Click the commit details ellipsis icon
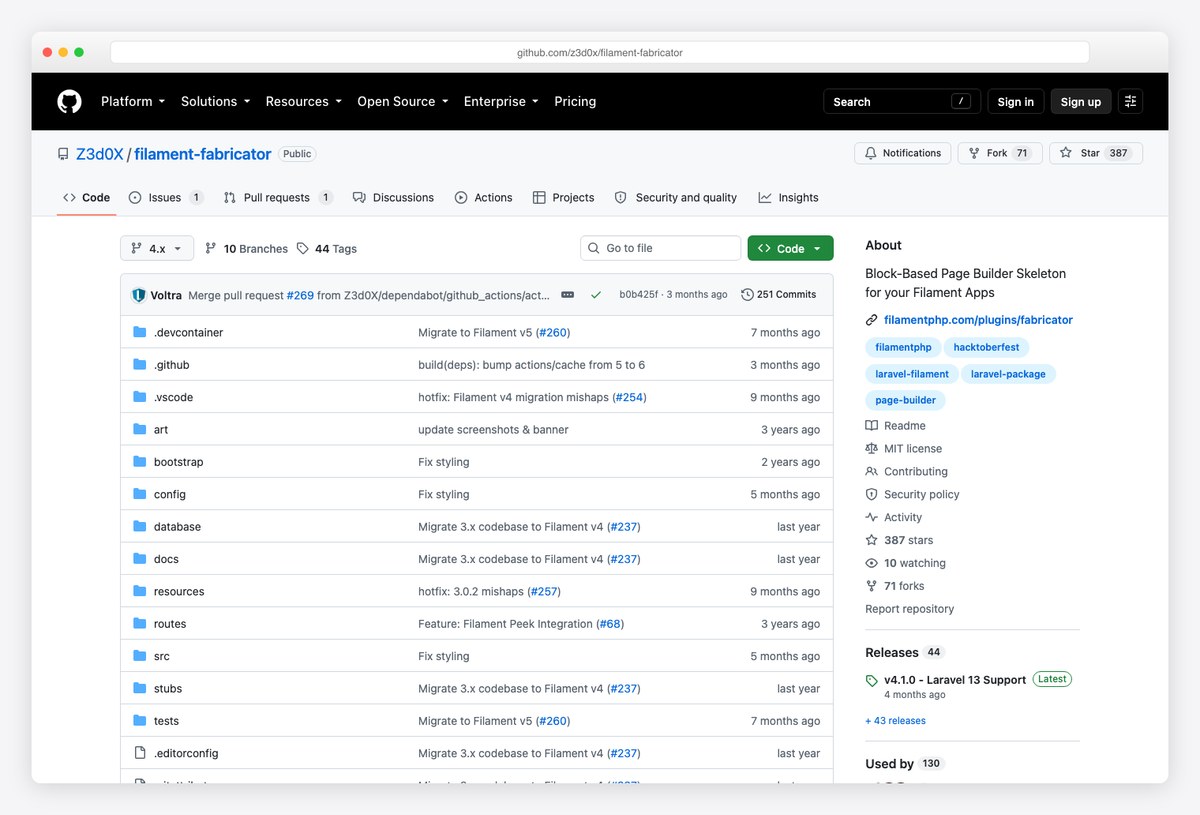Screen dimensions: 1200x815 (x=568, y=295)
